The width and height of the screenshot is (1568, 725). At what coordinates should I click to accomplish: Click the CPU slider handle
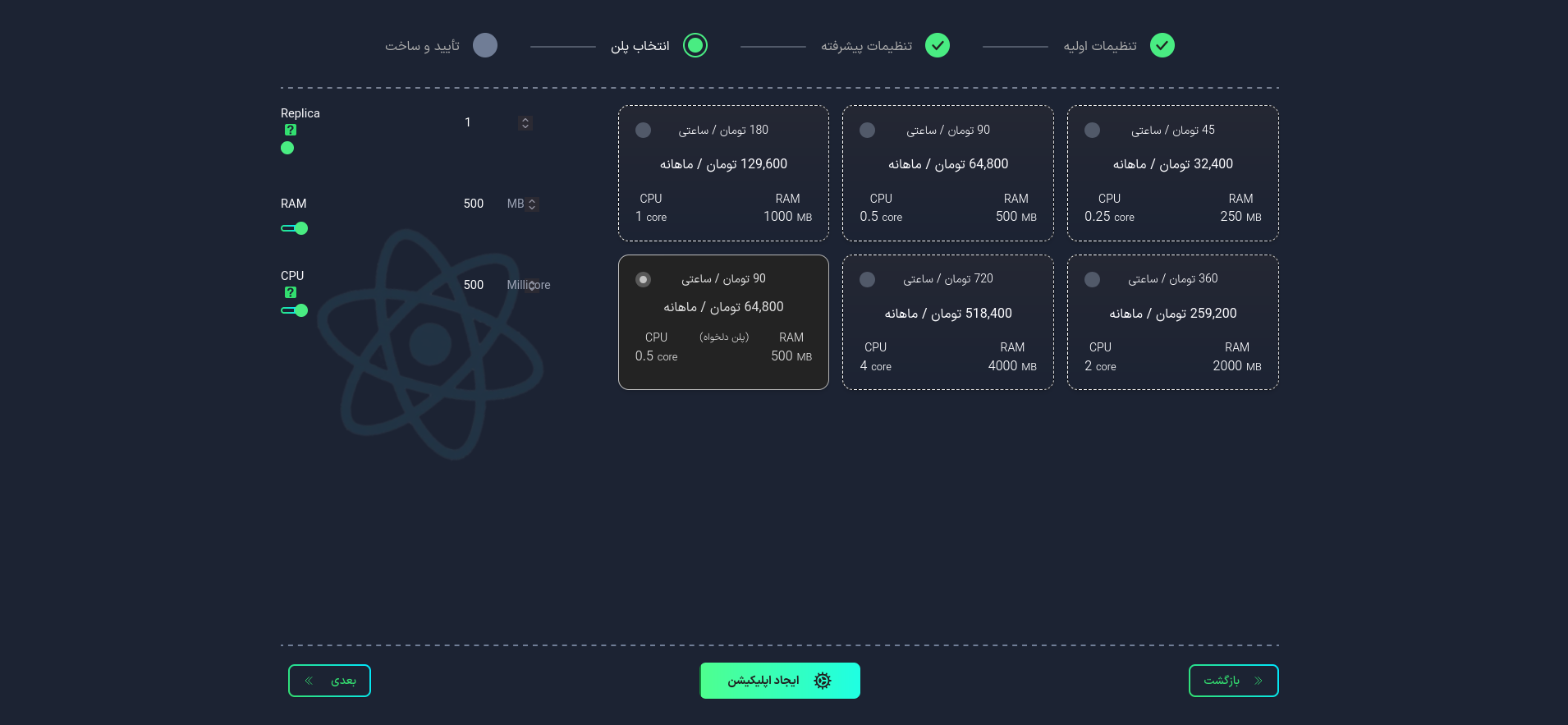(x=301, y=310)
